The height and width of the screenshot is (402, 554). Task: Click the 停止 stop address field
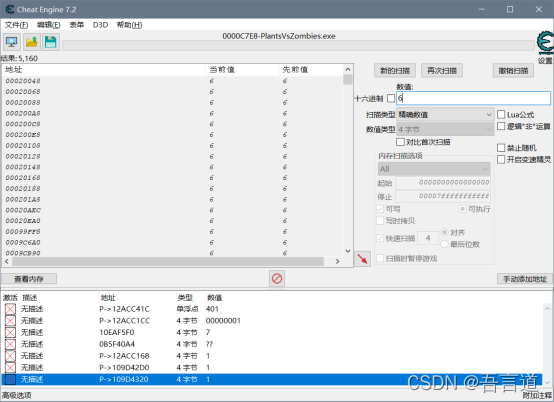coord(443,196)
